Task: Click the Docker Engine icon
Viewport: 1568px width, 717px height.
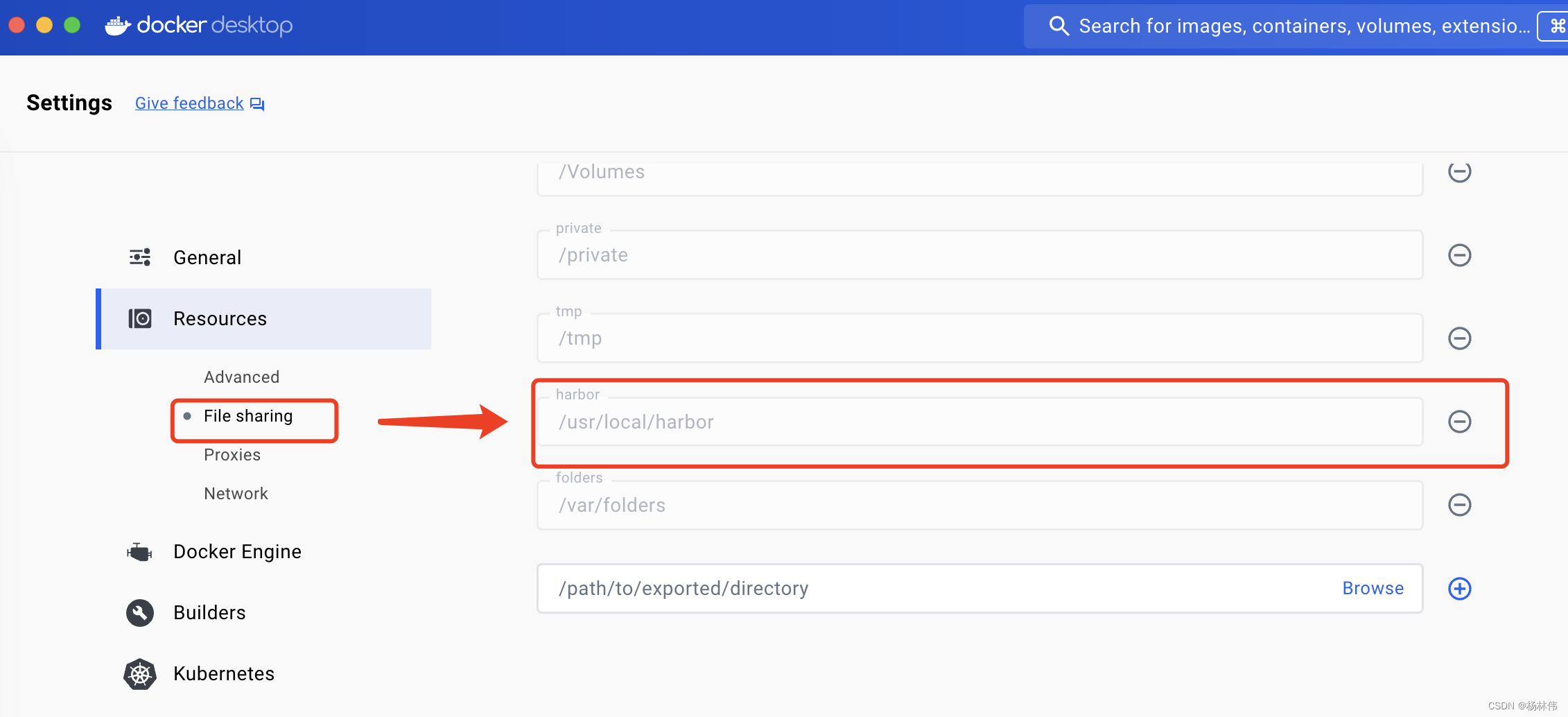Action: pyautogui.click(x=140, y=552)
